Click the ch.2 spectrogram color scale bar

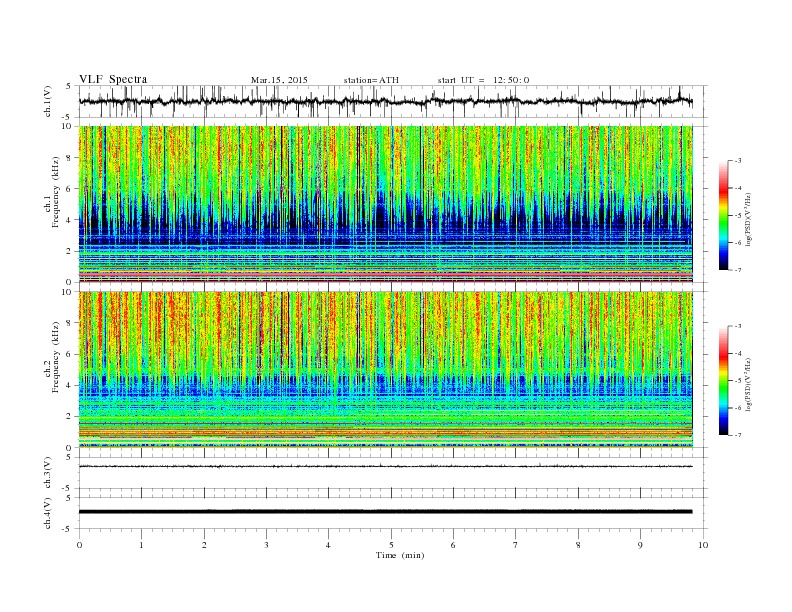tap(723, 381)
